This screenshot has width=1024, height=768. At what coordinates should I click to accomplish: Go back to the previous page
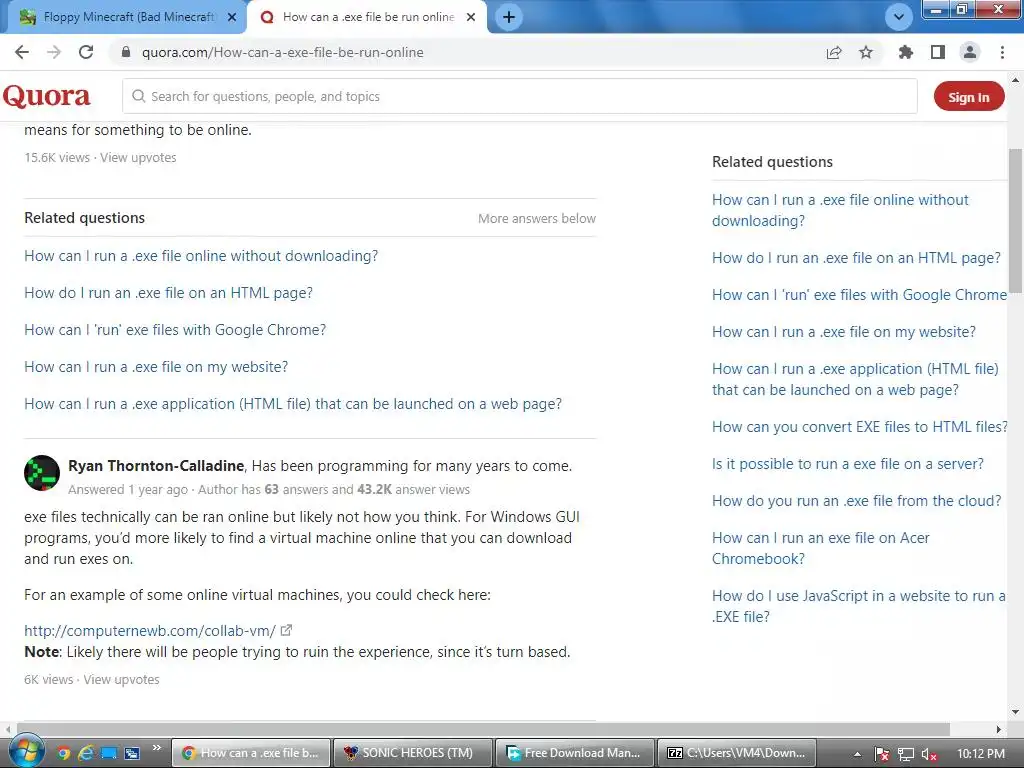[x=22, y=52]
